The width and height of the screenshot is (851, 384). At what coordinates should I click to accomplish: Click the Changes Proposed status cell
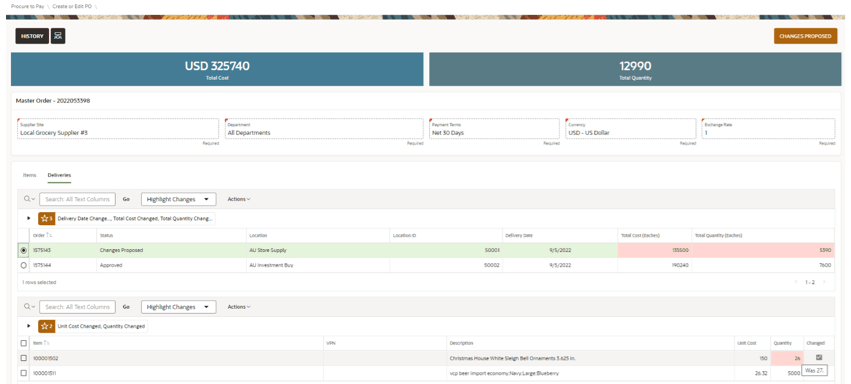[172, 251]
